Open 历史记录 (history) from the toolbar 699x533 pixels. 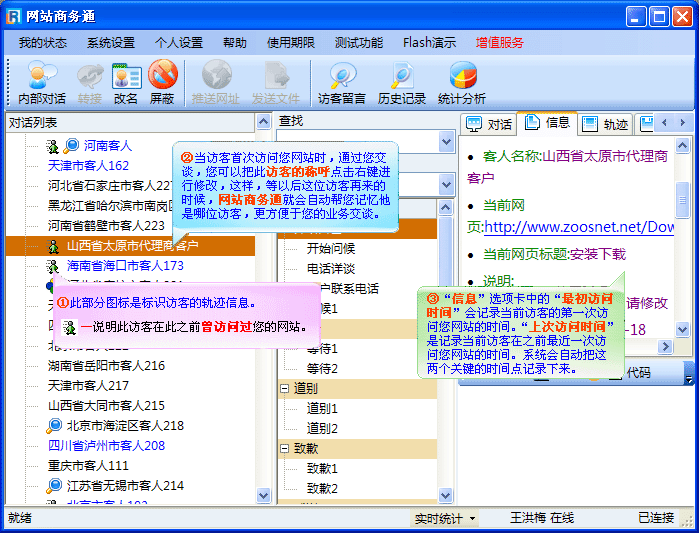coord(402,83)
